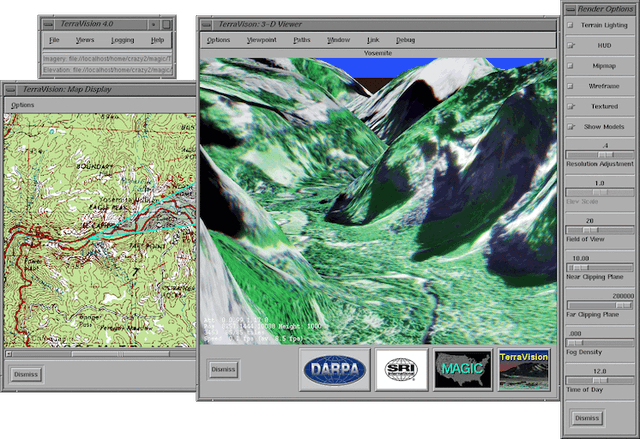Viewport: 640px width, 439px height.
Task: Open the 3-D Viewer window menu button
Action: (205, 22)
